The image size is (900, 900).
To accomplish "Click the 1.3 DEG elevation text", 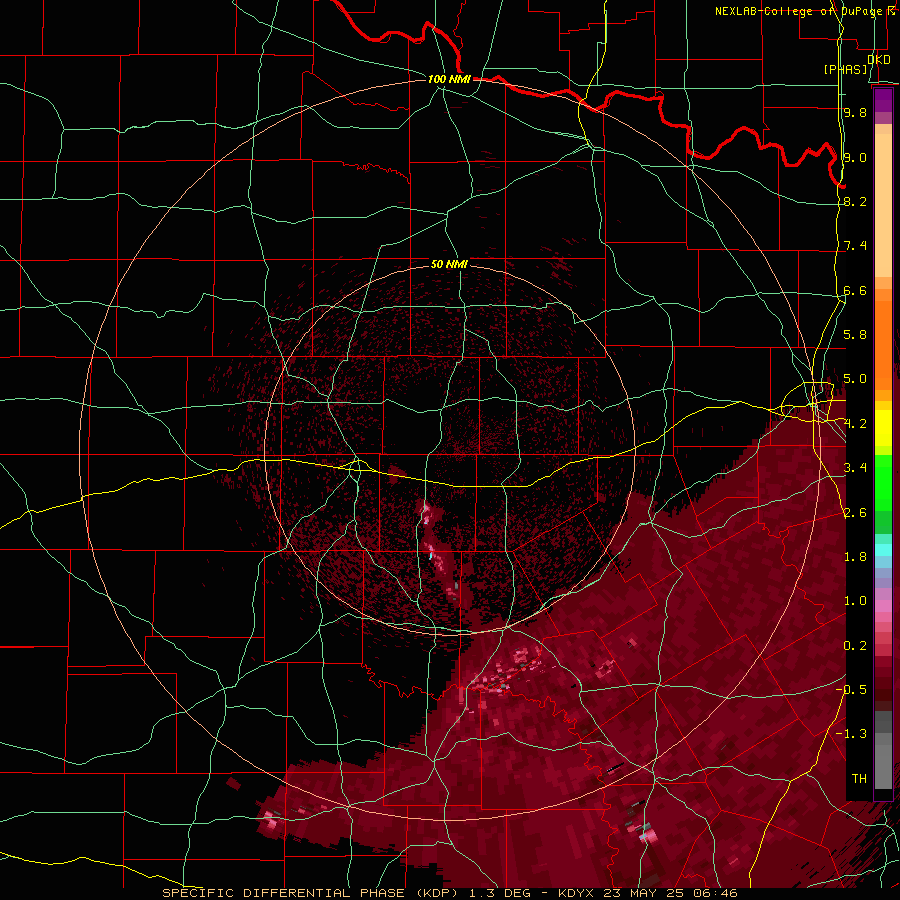I will pyautogui.click(x=498, y=893).
